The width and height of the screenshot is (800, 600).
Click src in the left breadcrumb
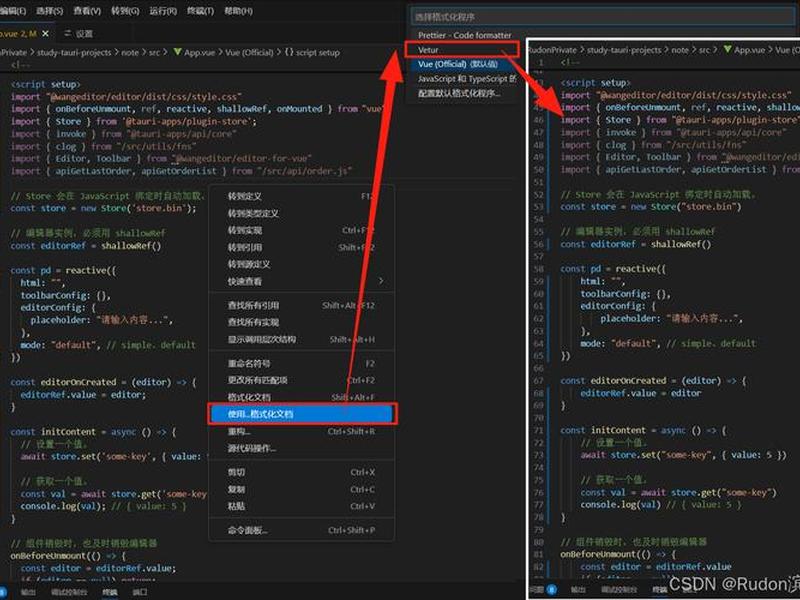pos(154,52)
